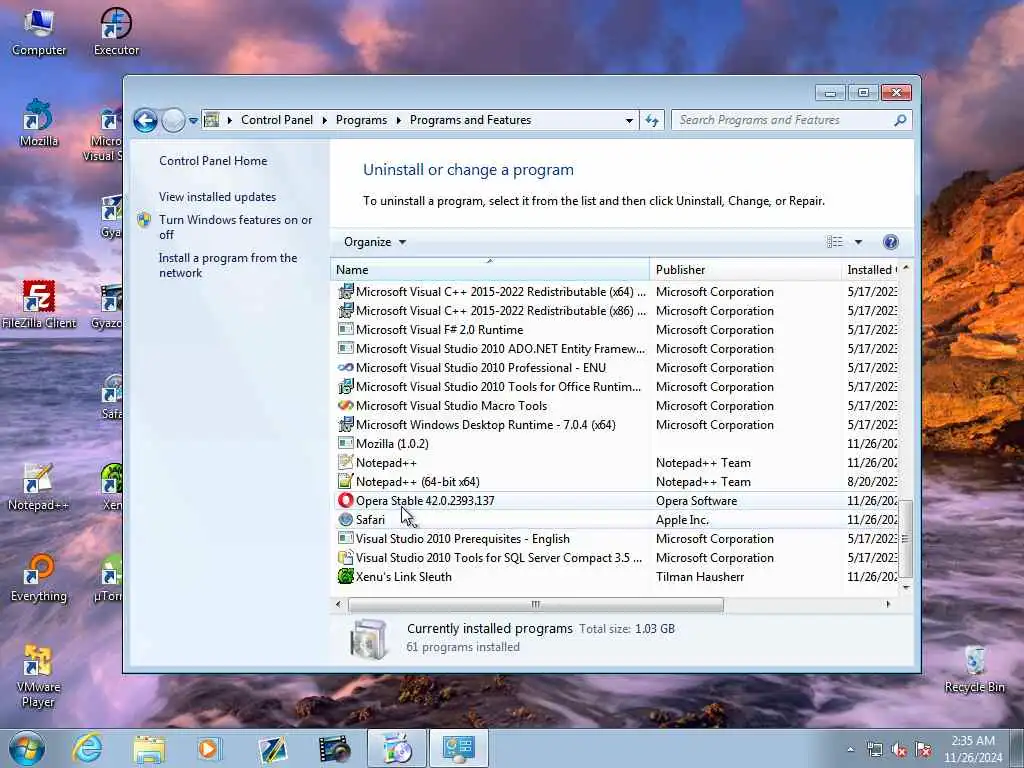Image resolution: width=1024 pixels, height=768 pixels.
Task: Open Windows Media Player on taskbar
Action: coord(210,749)
